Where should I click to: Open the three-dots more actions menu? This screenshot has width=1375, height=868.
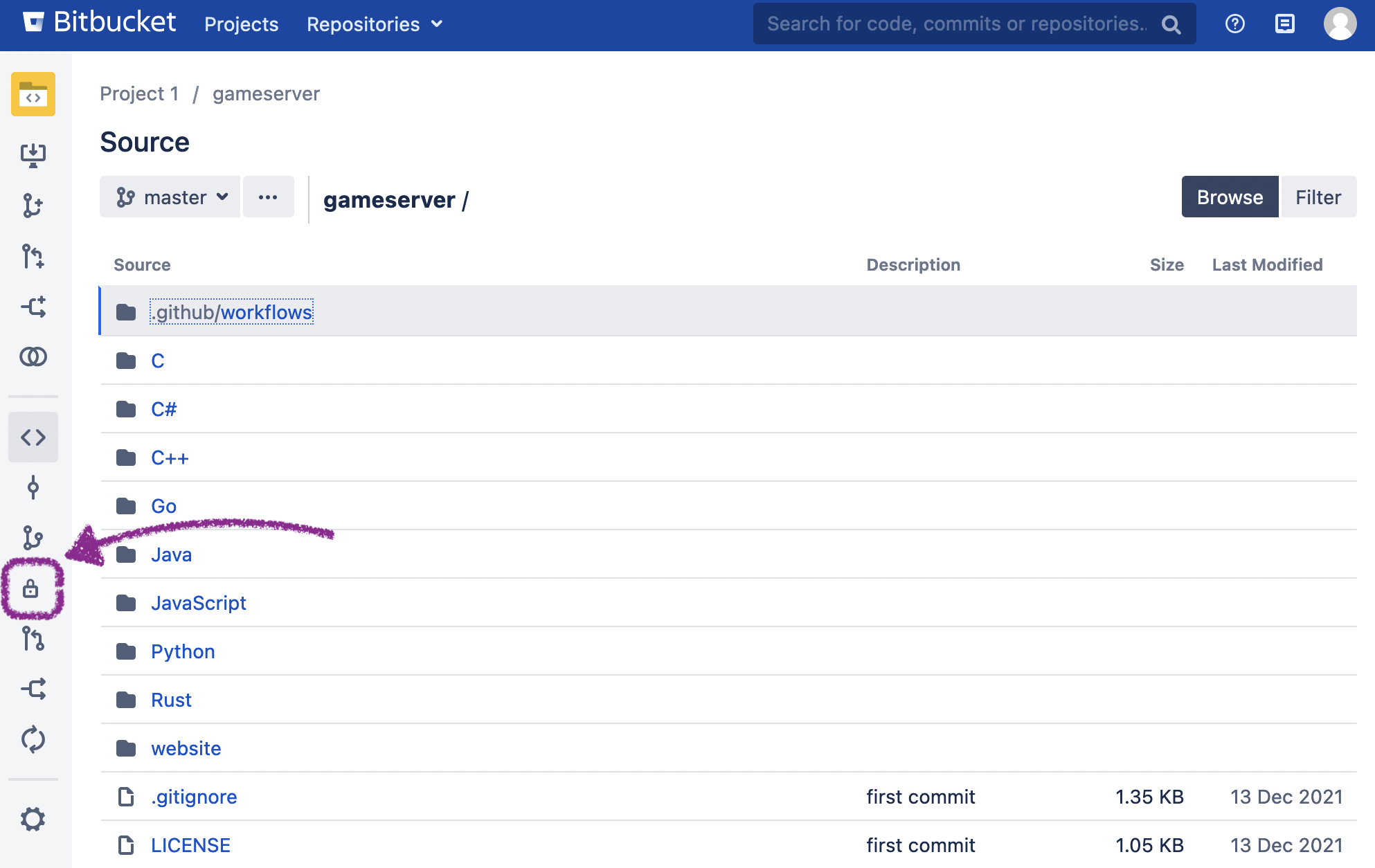268,197
